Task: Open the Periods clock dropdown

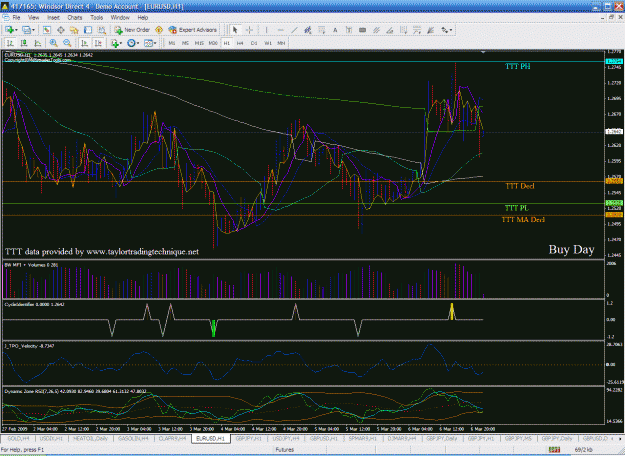Action: pos(133,43)
